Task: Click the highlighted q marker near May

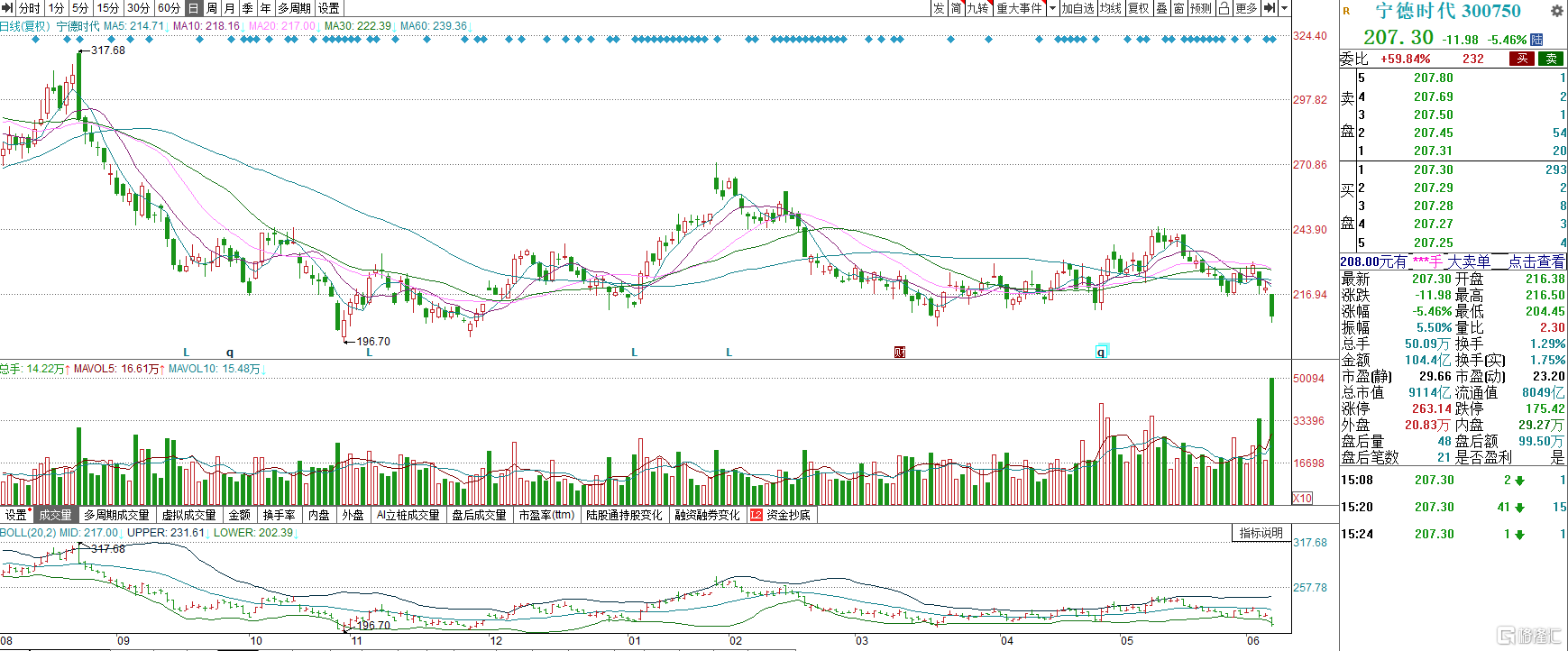Action: [1101, 352]
